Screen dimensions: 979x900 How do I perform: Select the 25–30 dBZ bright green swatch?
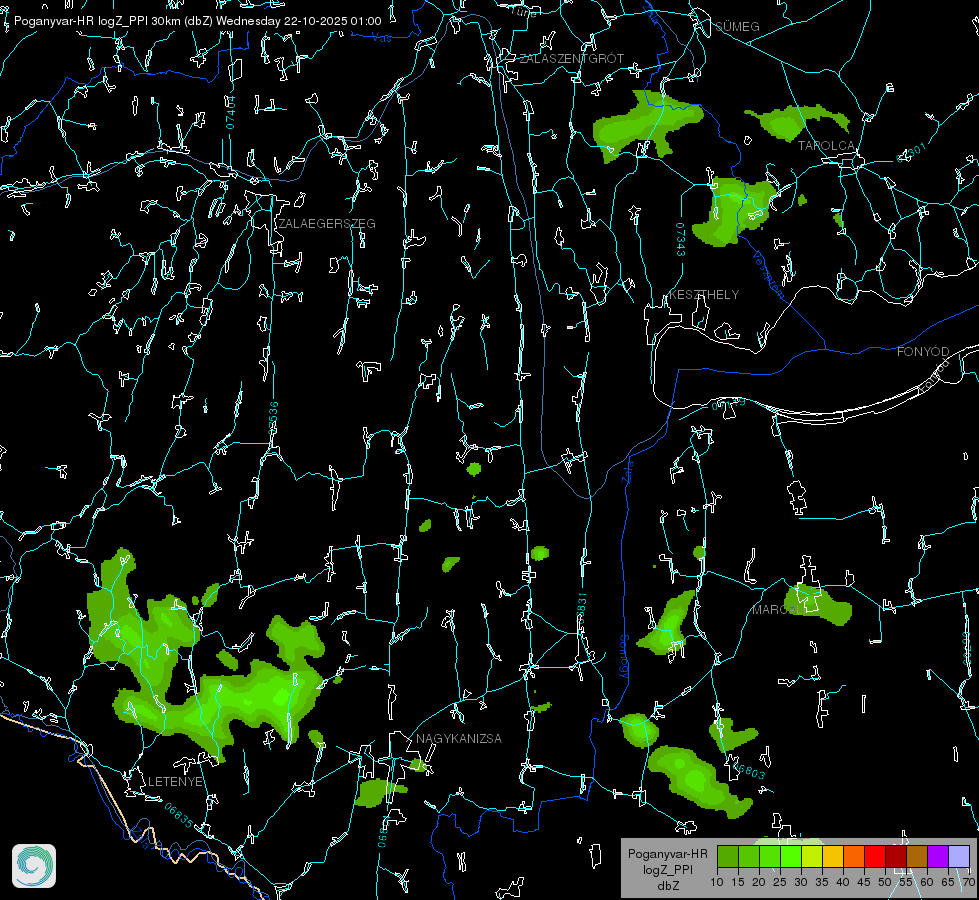pos(791,856)
